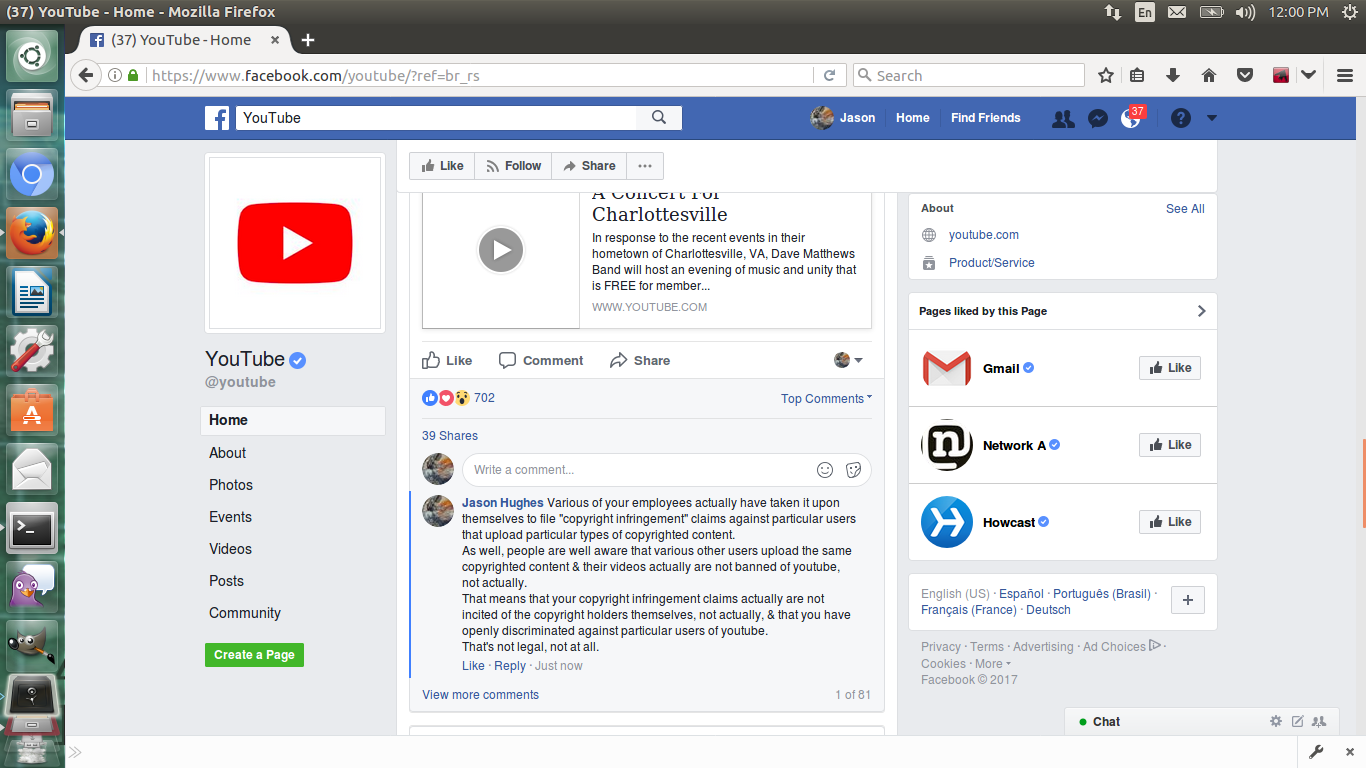Expand Pages liked by this Page chevron
This screenshot has width=1366, height=768.
click(1201, 311)
